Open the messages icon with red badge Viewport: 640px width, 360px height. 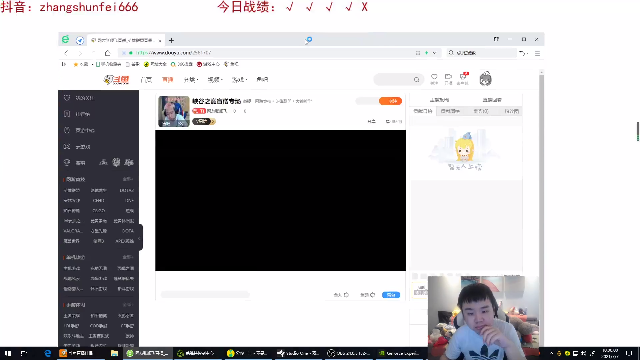coord(463,78)
